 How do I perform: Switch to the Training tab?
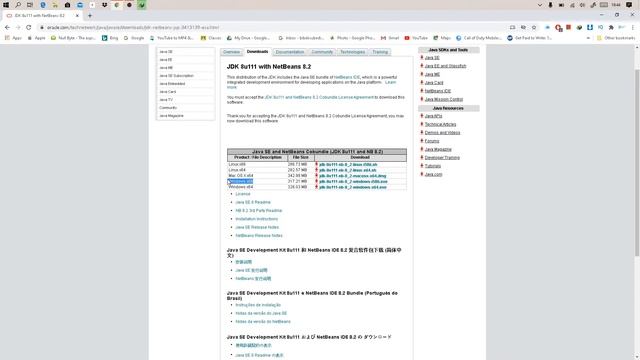380,52
